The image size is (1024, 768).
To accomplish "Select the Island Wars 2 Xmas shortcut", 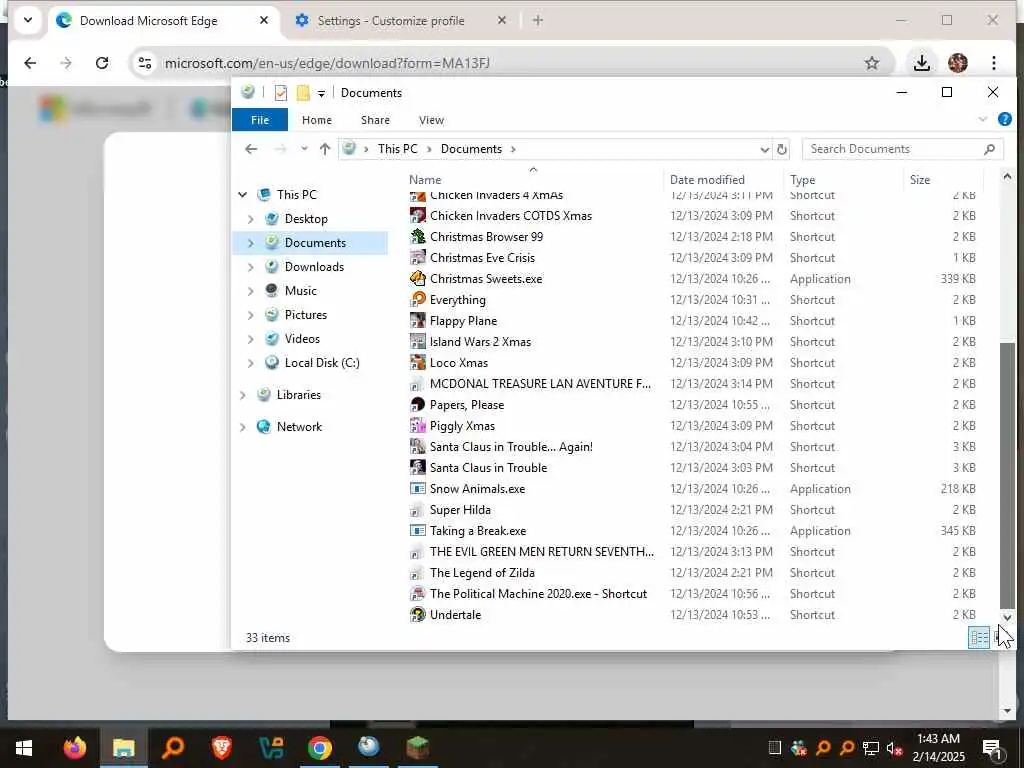I will coord(480,342).
